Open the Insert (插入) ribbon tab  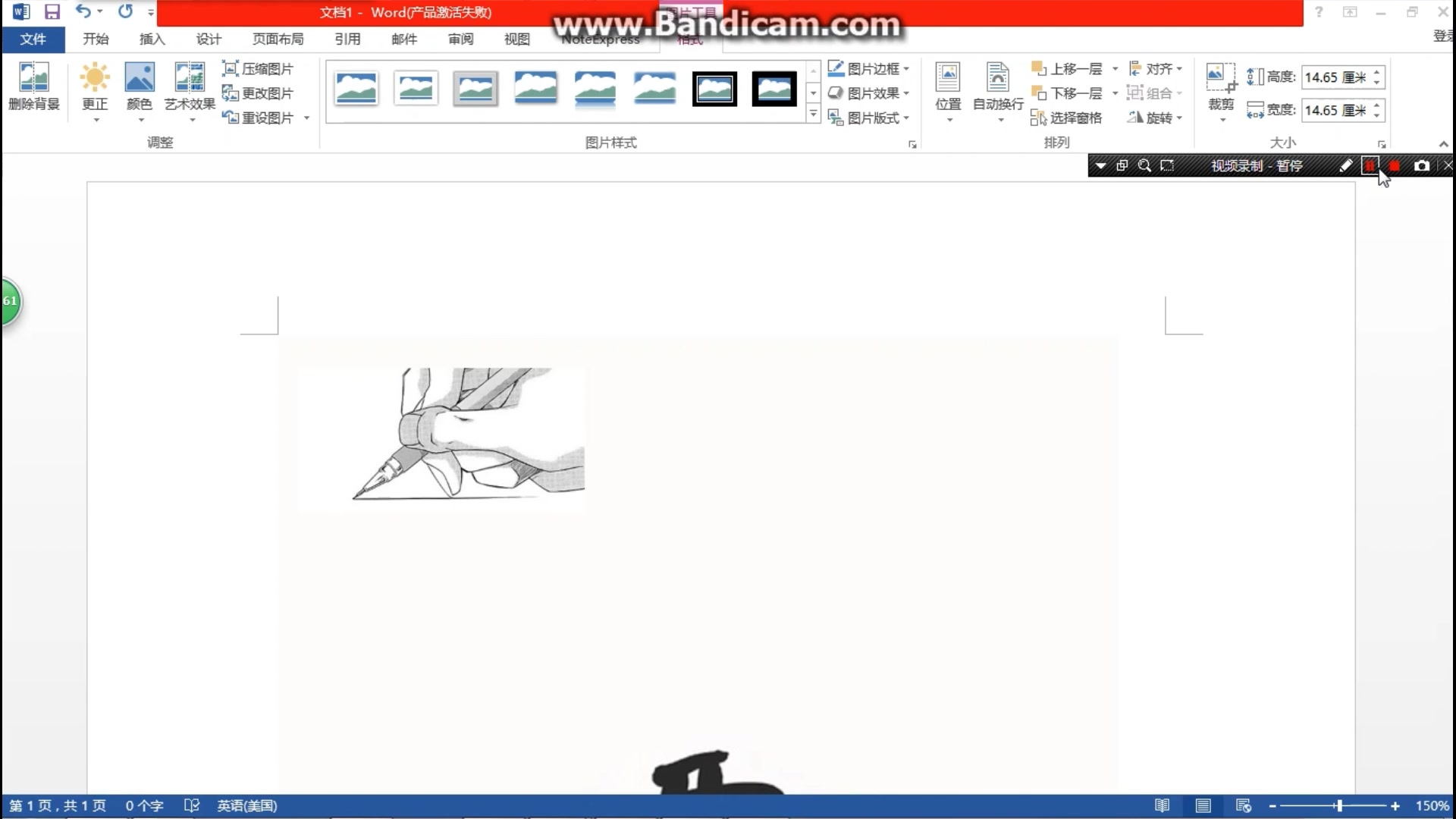(152, 39)
